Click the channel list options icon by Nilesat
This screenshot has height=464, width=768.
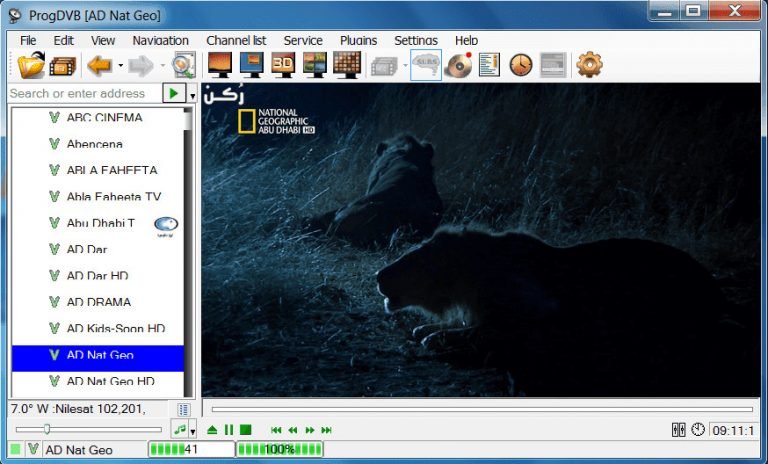click(x=184, y=409)
